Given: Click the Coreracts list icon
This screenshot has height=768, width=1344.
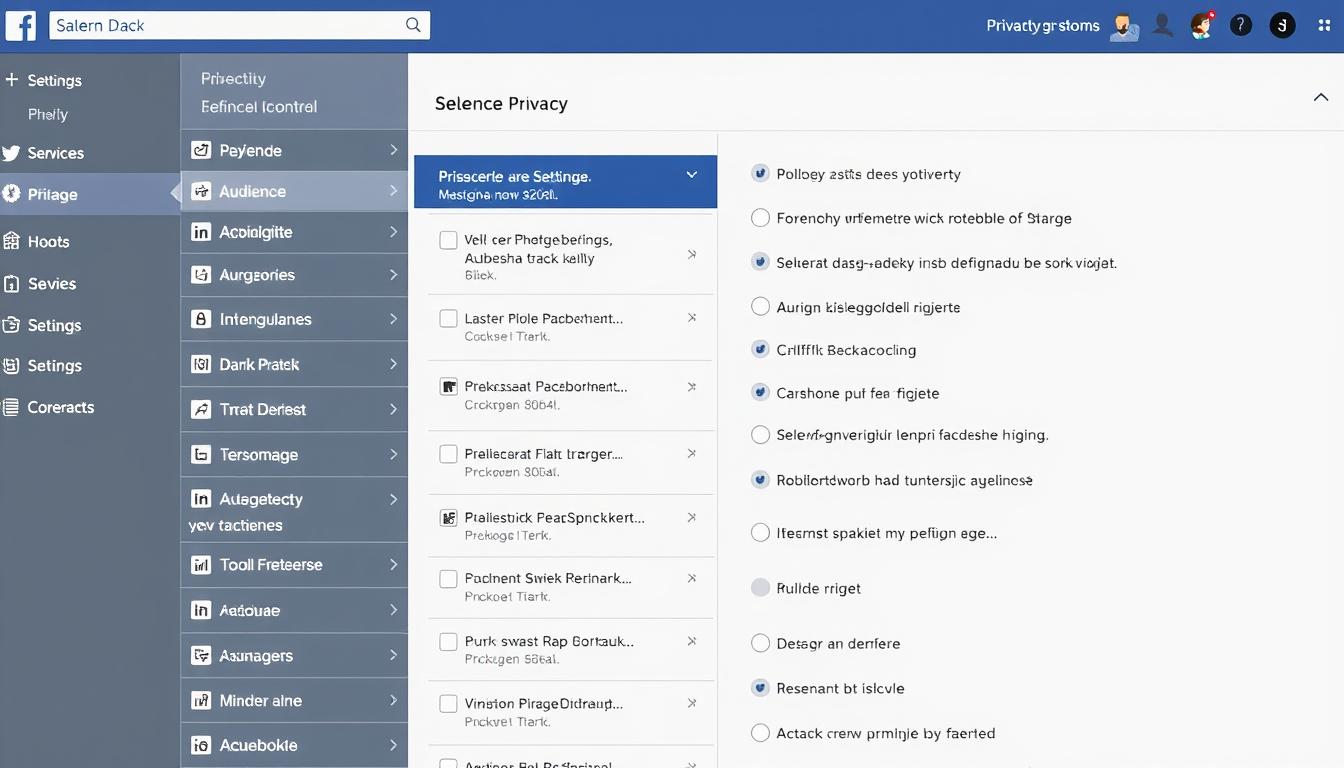Looking at the screenshot, I should click(x=11, y=407).
